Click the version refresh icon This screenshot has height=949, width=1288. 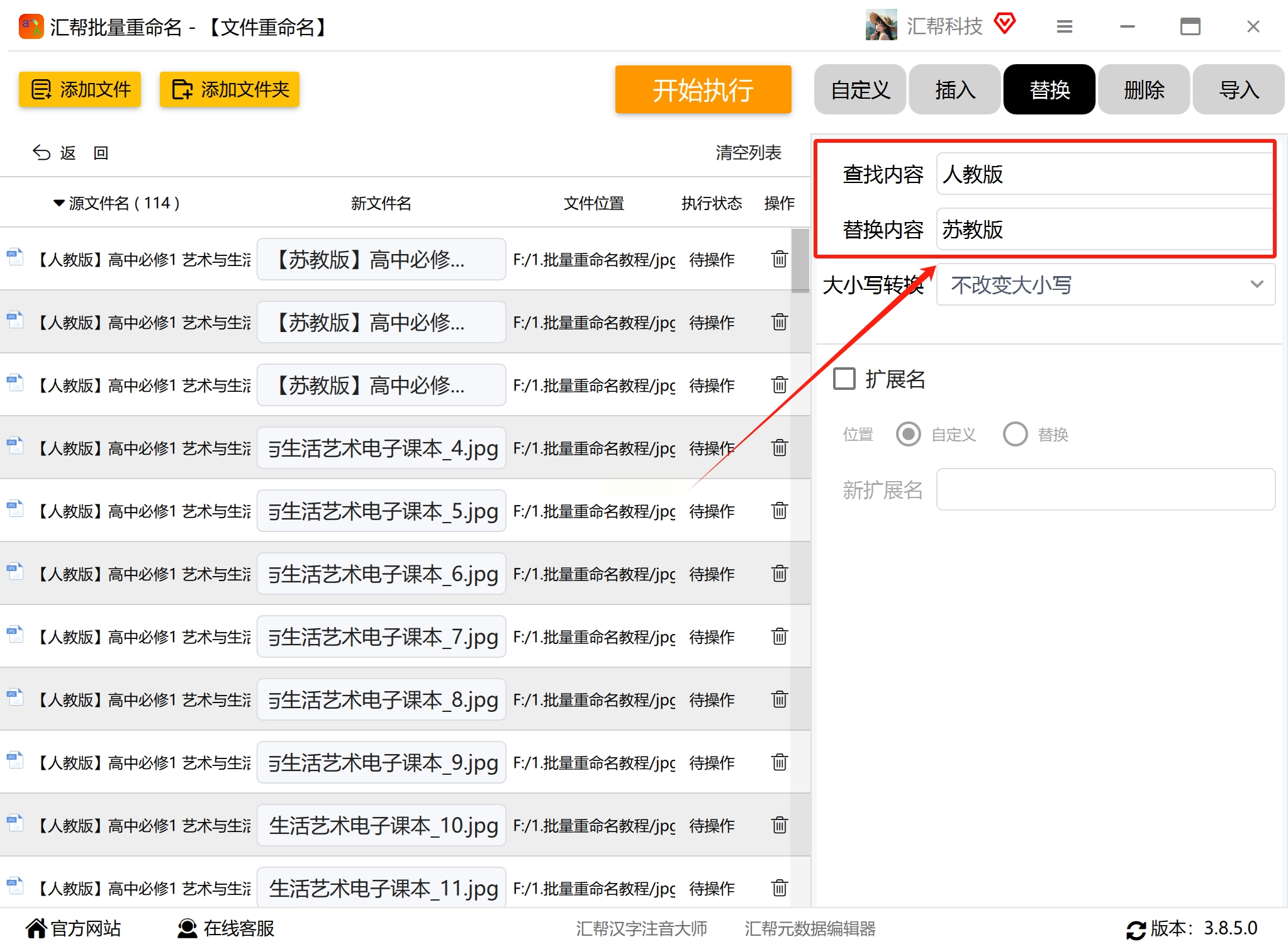(x=1136, y=930)
